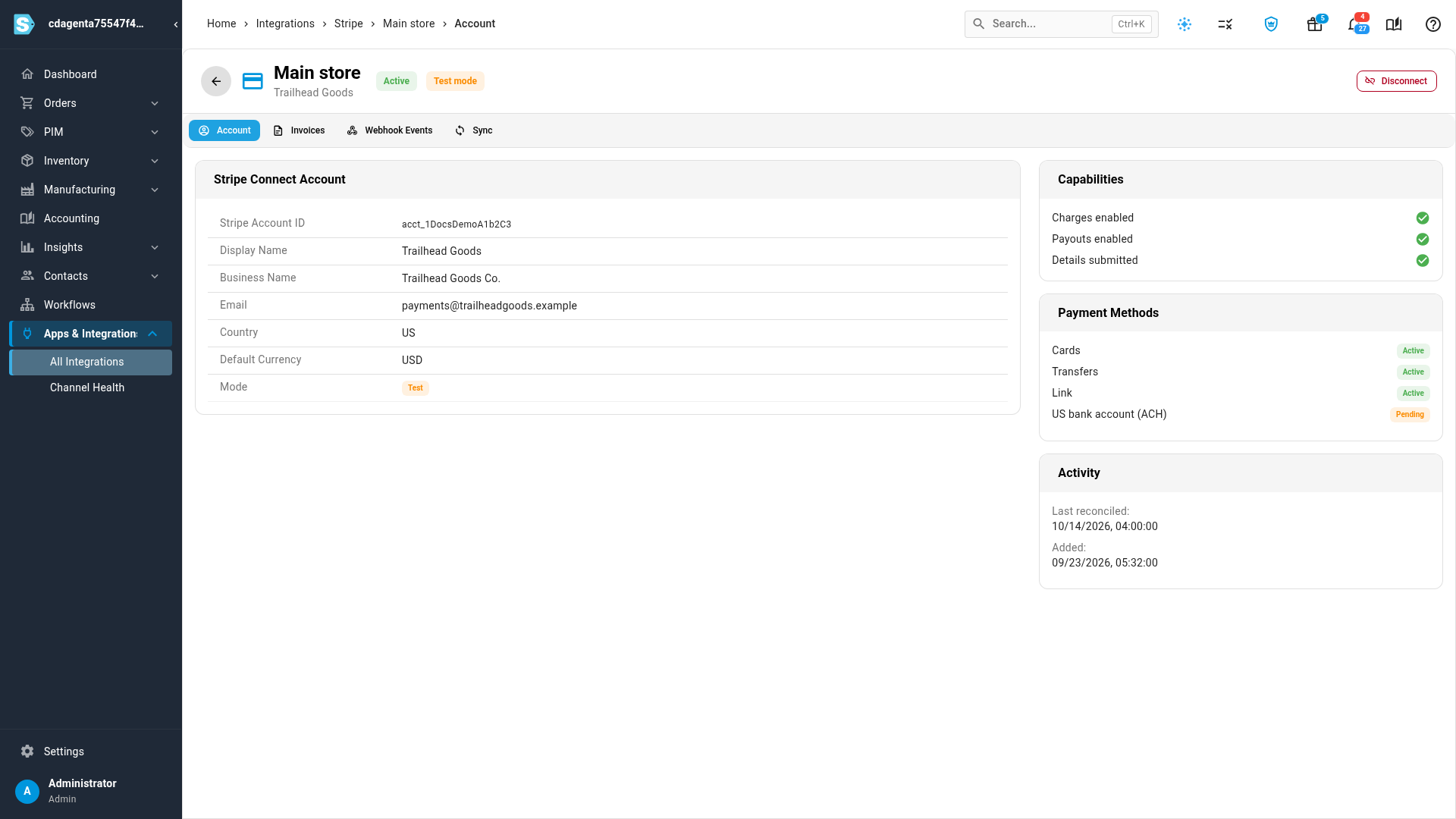The image size is (1456, 819).
Task: Expand the Insights menu chevron
Action: 155,247
